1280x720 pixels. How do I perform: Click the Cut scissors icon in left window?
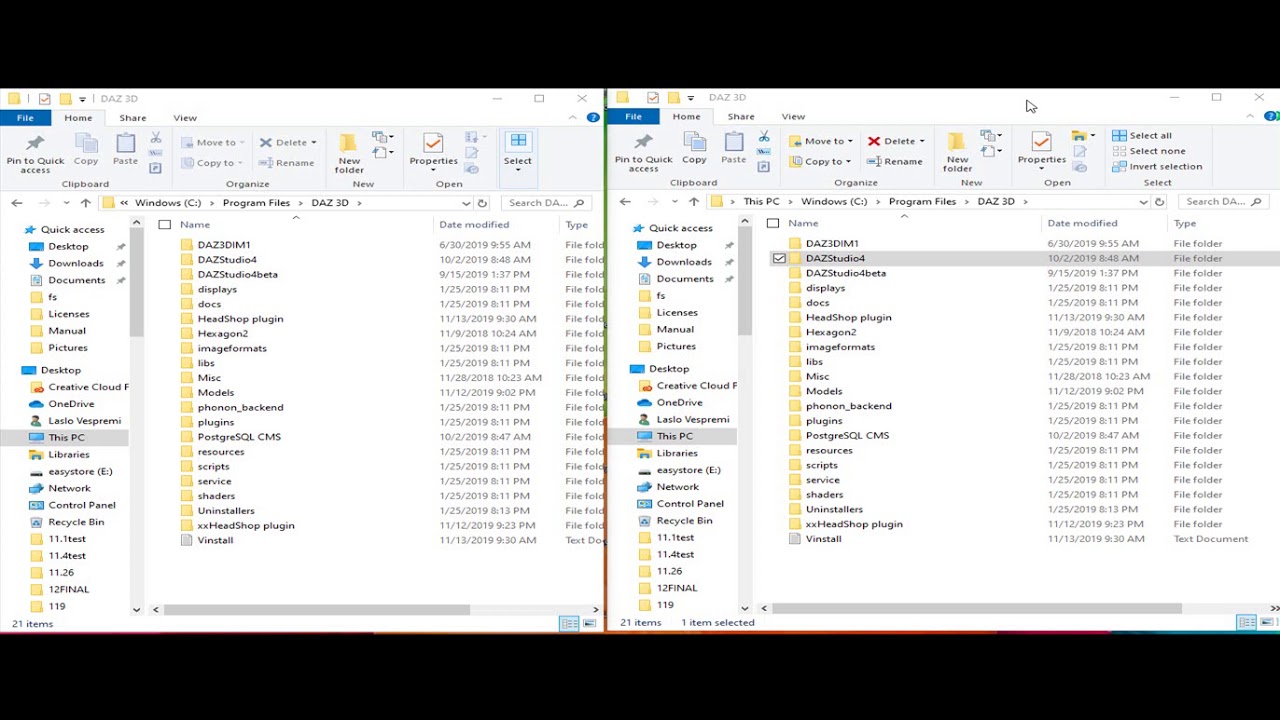click(x=156, y=137)
